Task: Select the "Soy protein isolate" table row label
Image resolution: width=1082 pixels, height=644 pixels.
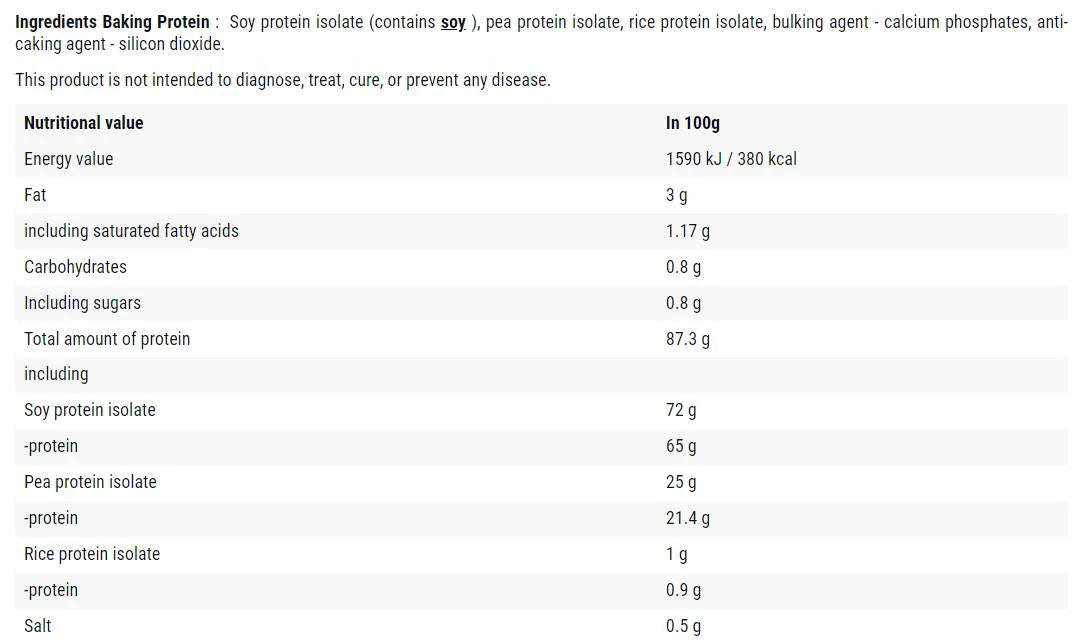Action: click(90, 410)
